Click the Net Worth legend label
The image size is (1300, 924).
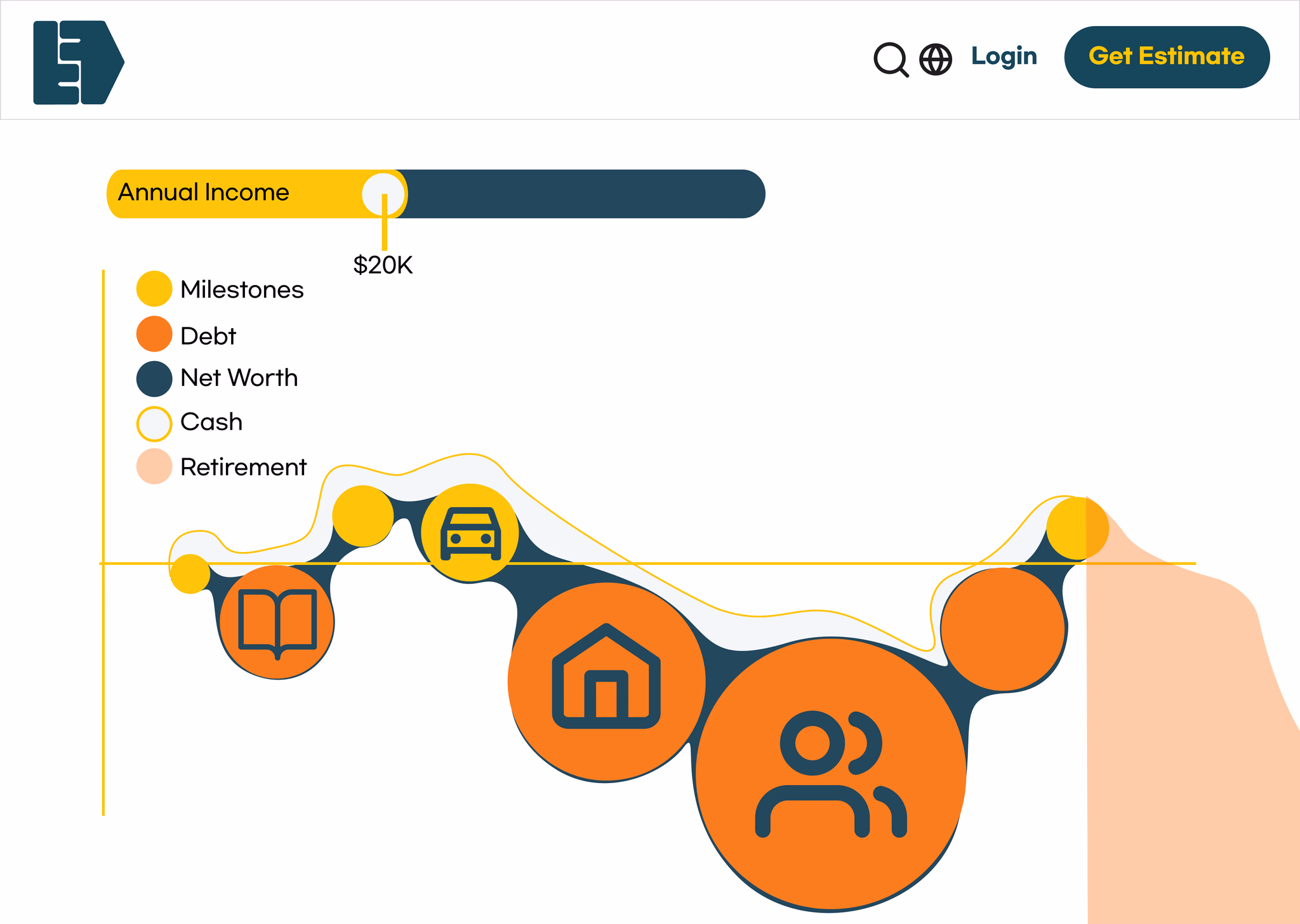(x=239, y=378)
